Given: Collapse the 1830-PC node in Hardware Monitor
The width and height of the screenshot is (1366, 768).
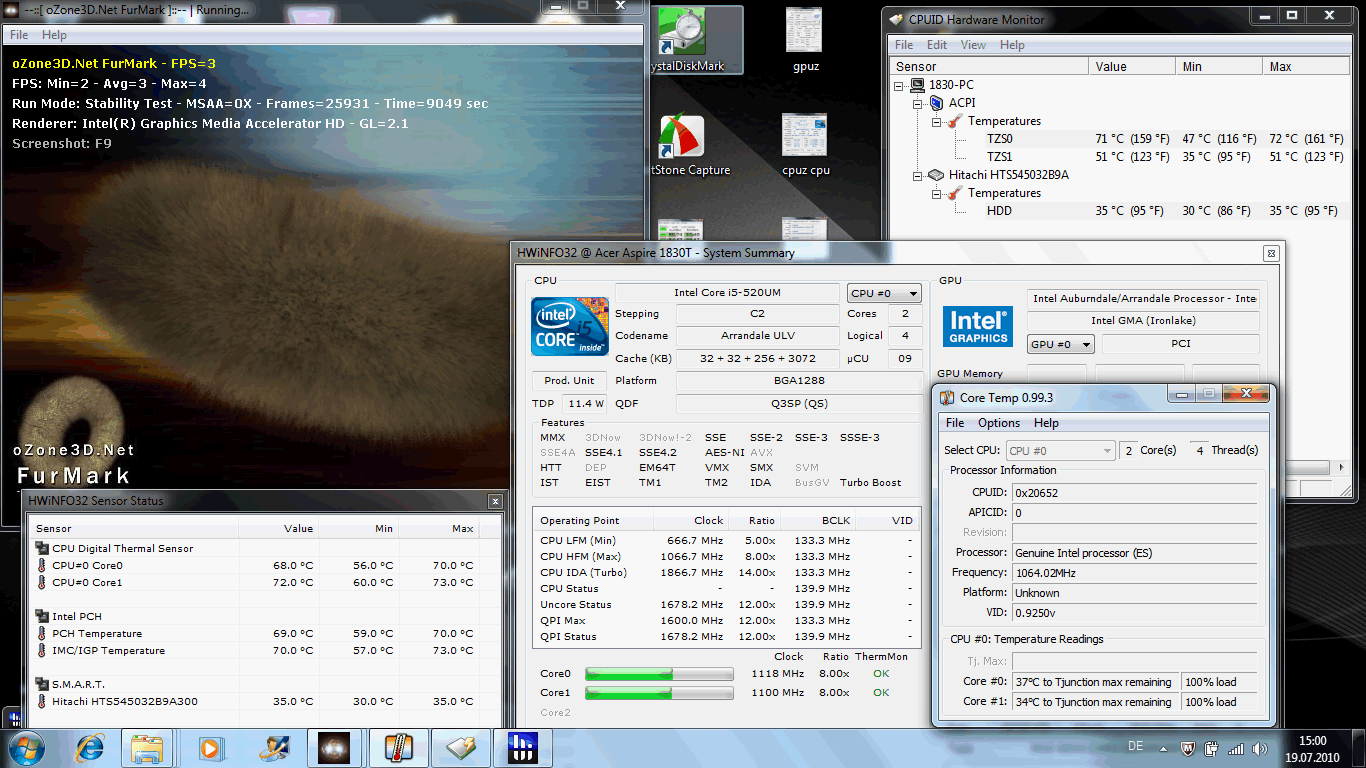Looking at the screenshot, I should point(899,85).
